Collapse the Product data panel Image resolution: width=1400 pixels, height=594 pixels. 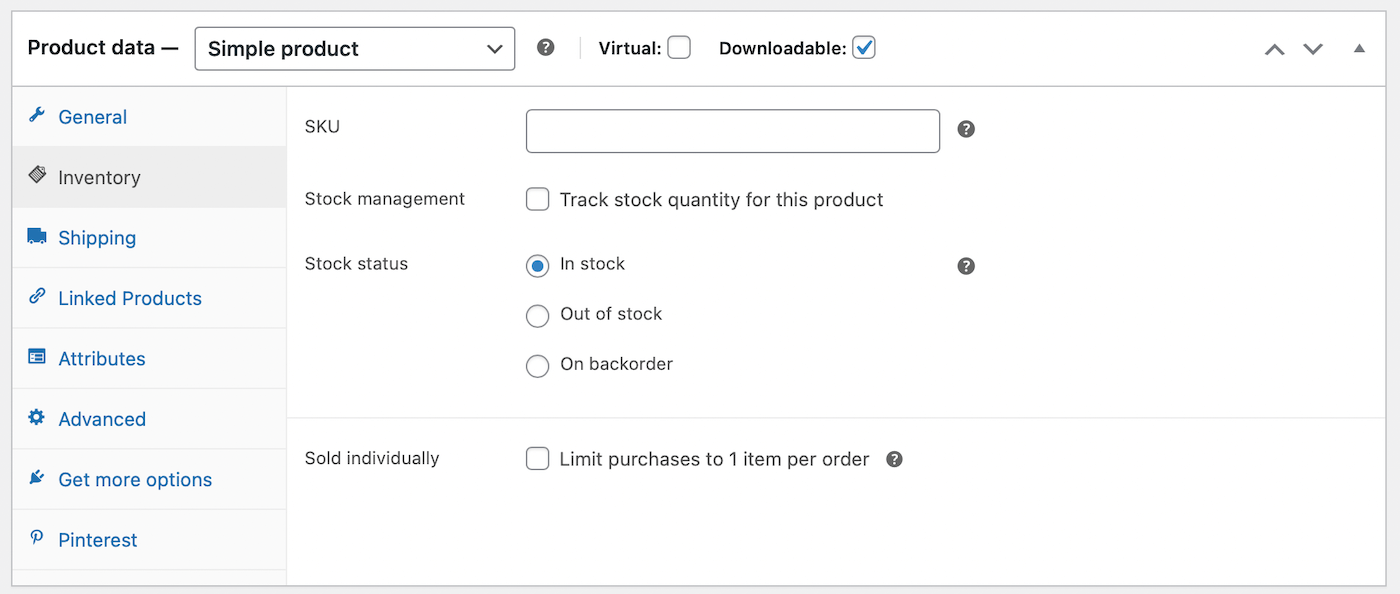pyautogui.click(x=1360, y=47)
